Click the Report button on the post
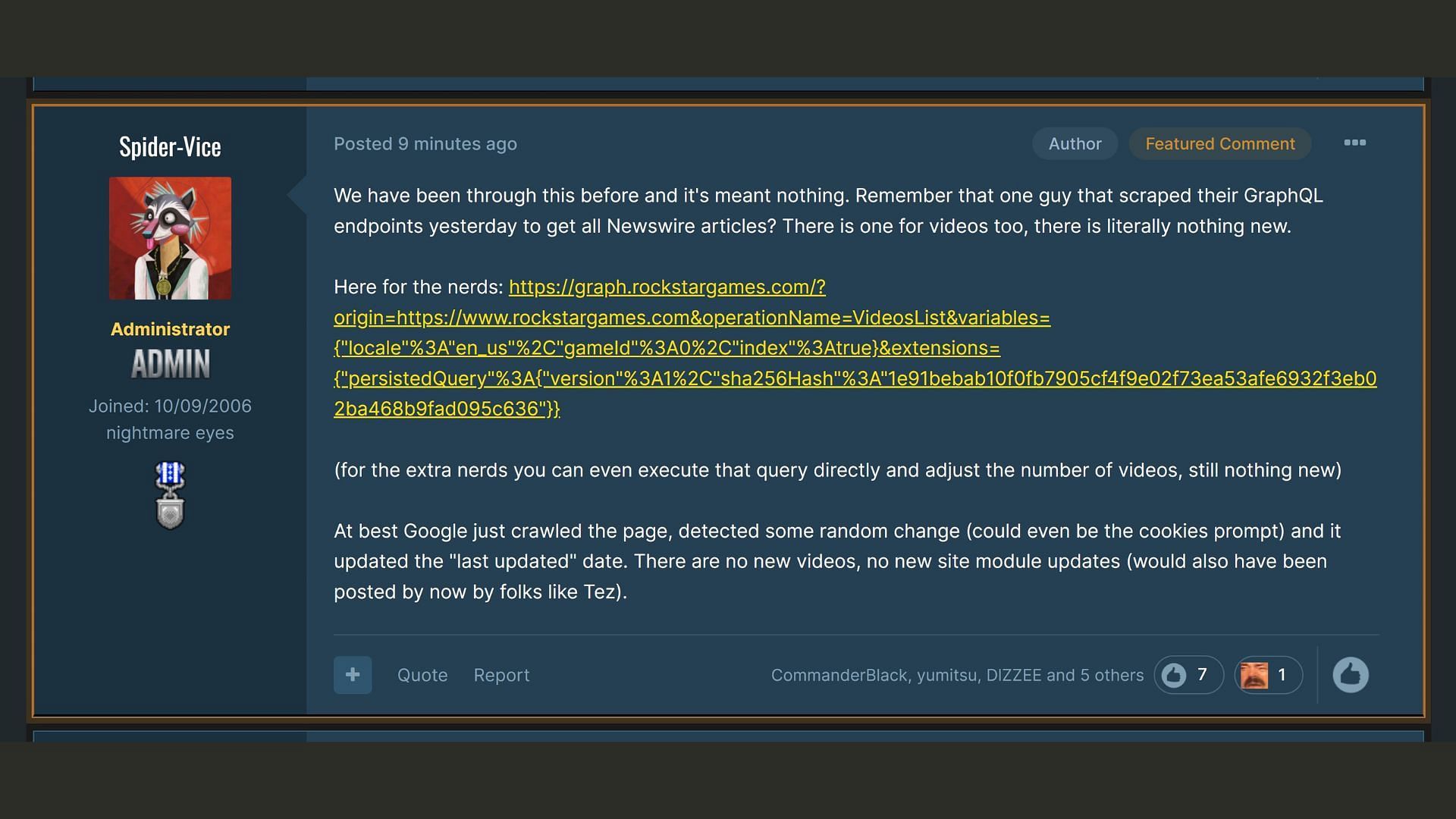Image resolution: width=1456 pixels, height=819 pixels. tap(502, 674)
